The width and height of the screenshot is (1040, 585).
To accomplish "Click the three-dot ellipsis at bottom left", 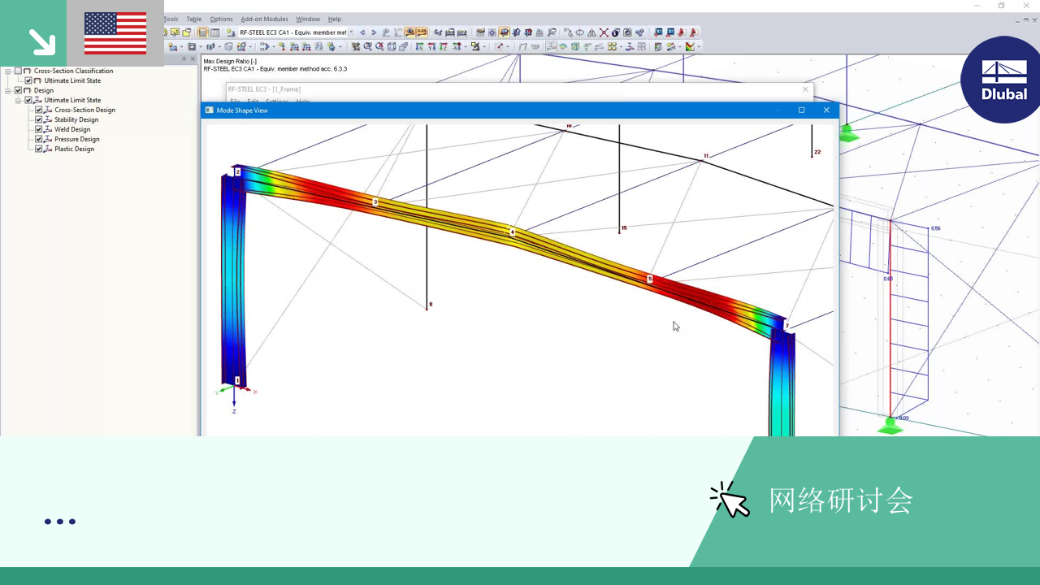I will click(60, 521).
